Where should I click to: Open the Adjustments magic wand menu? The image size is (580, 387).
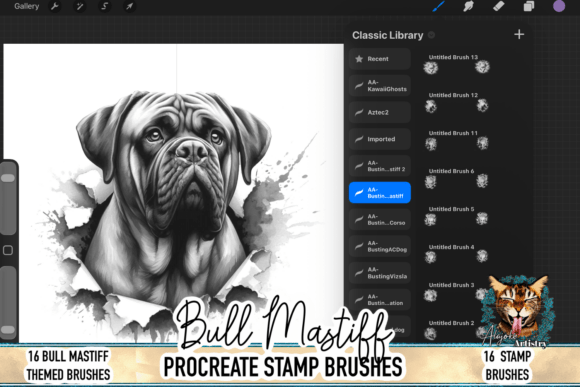click(x=80, y=6)
